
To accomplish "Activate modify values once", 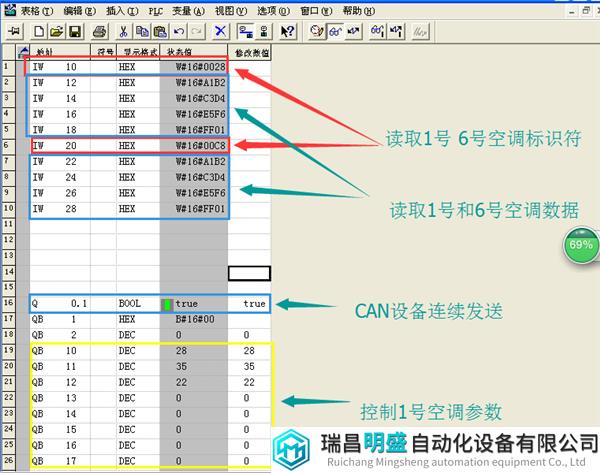I will (396, 31).
